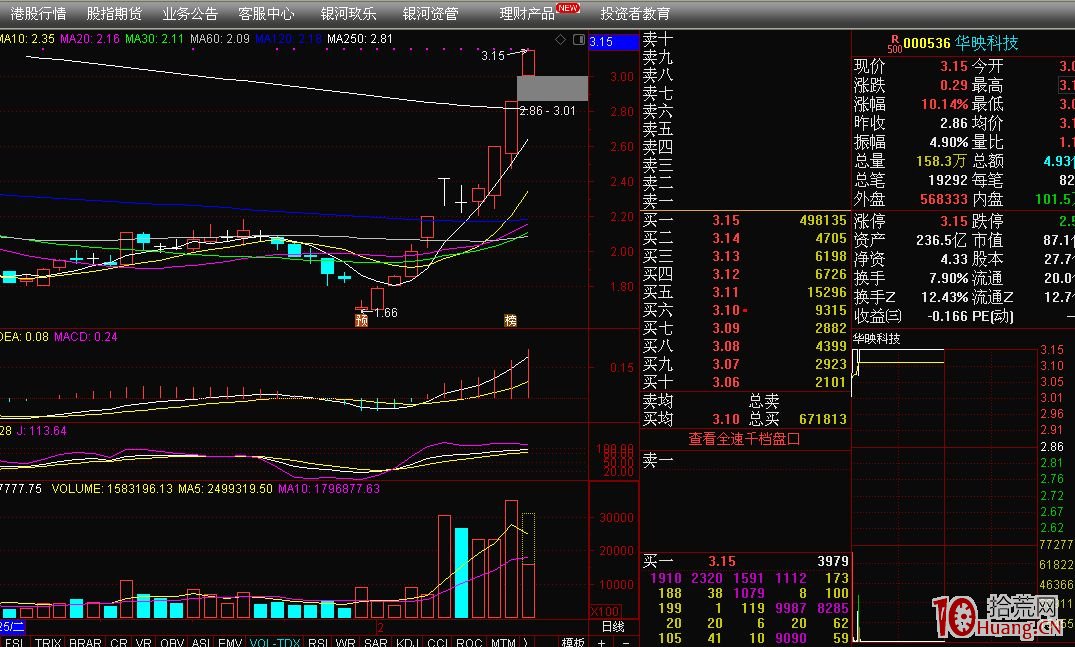Select the VOL-TDX indicator tab
The image size is (1075, 647).
click(x=274, y=642)
